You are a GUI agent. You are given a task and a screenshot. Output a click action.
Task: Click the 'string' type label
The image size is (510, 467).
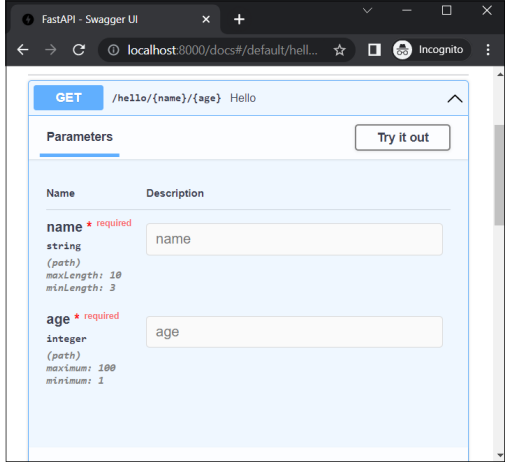click(64, 246)
